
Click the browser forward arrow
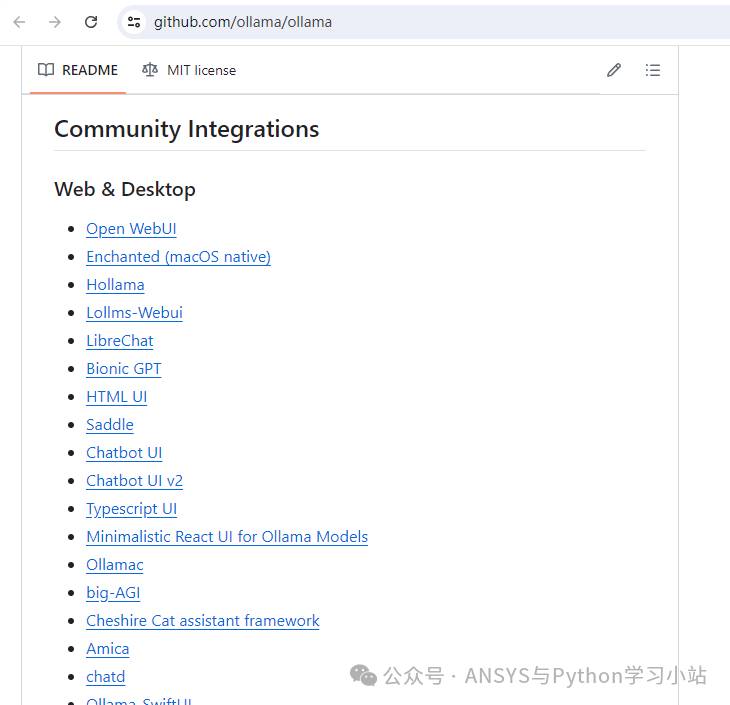[55, 22]
